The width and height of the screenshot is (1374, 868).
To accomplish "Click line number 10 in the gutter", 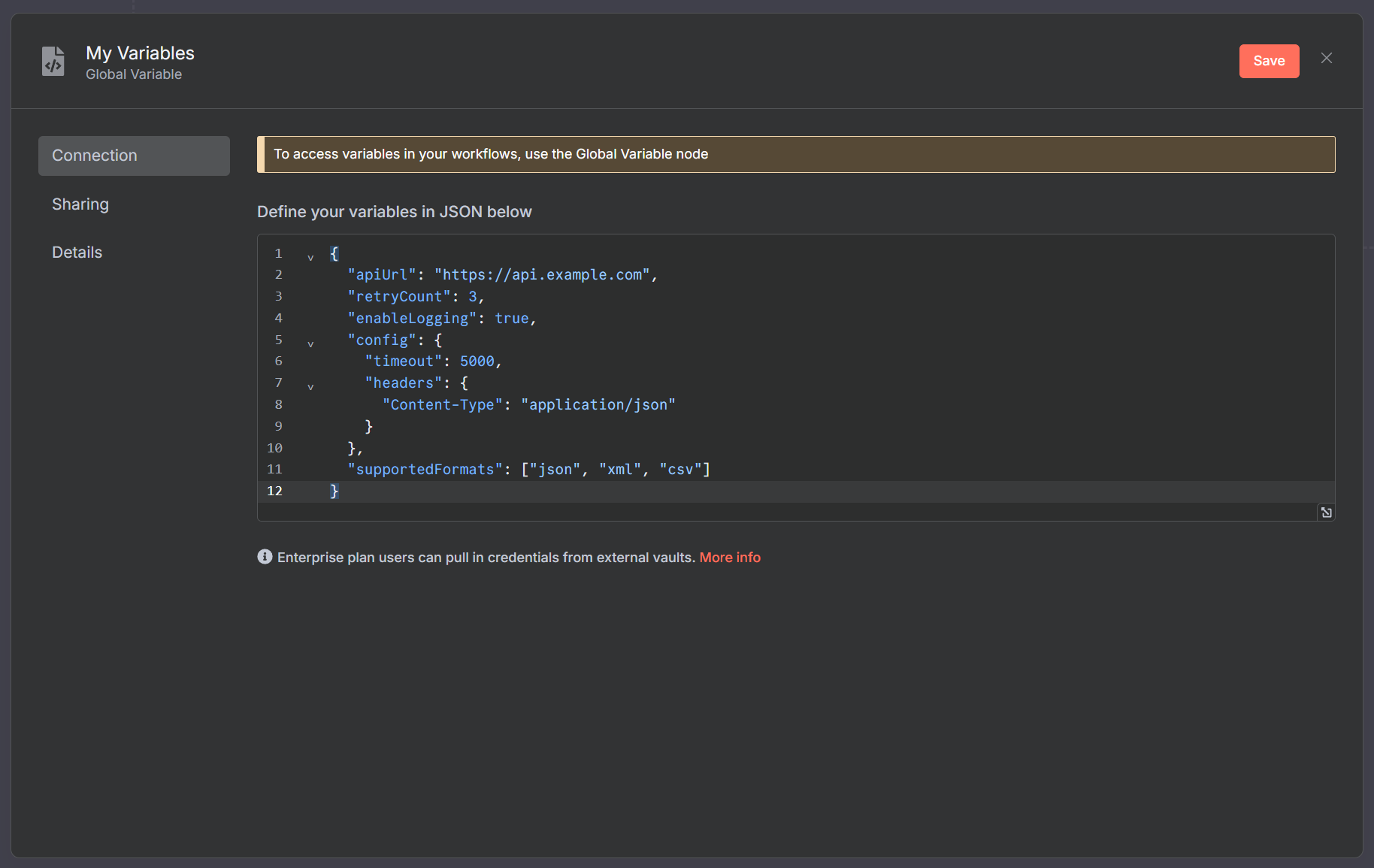I will [274, 448].
